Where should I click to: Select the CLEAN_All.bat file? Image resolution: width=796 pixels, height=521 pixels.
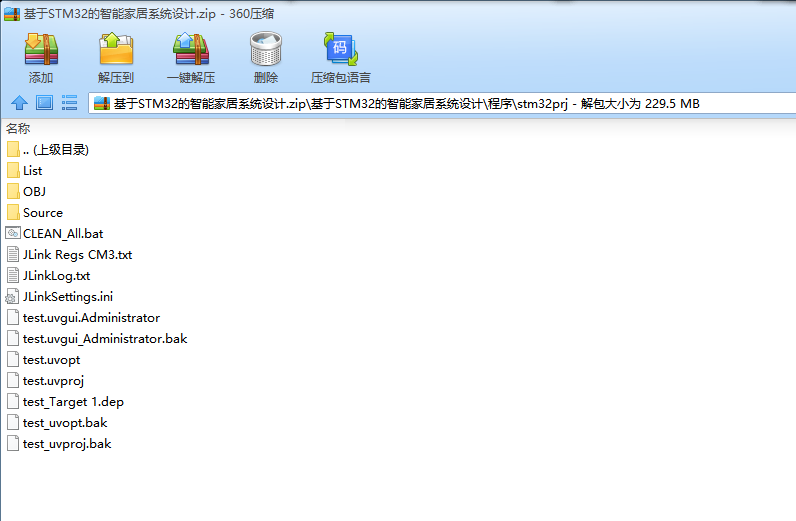pyautogui.click(x=55, y=234)
